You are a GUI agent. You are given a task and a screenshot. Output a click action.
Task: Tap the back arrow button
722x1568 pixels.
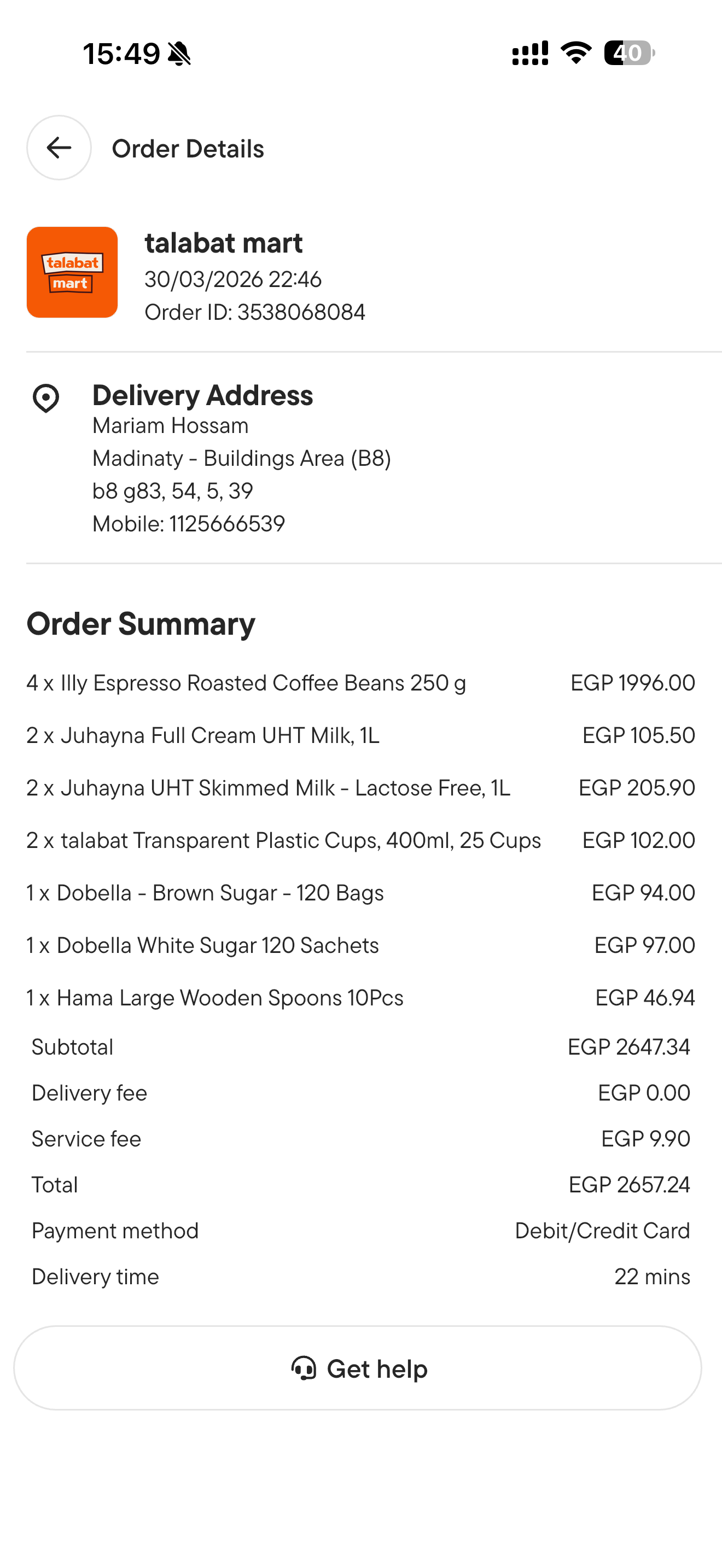pyautogui.click(x=59, y=148)
